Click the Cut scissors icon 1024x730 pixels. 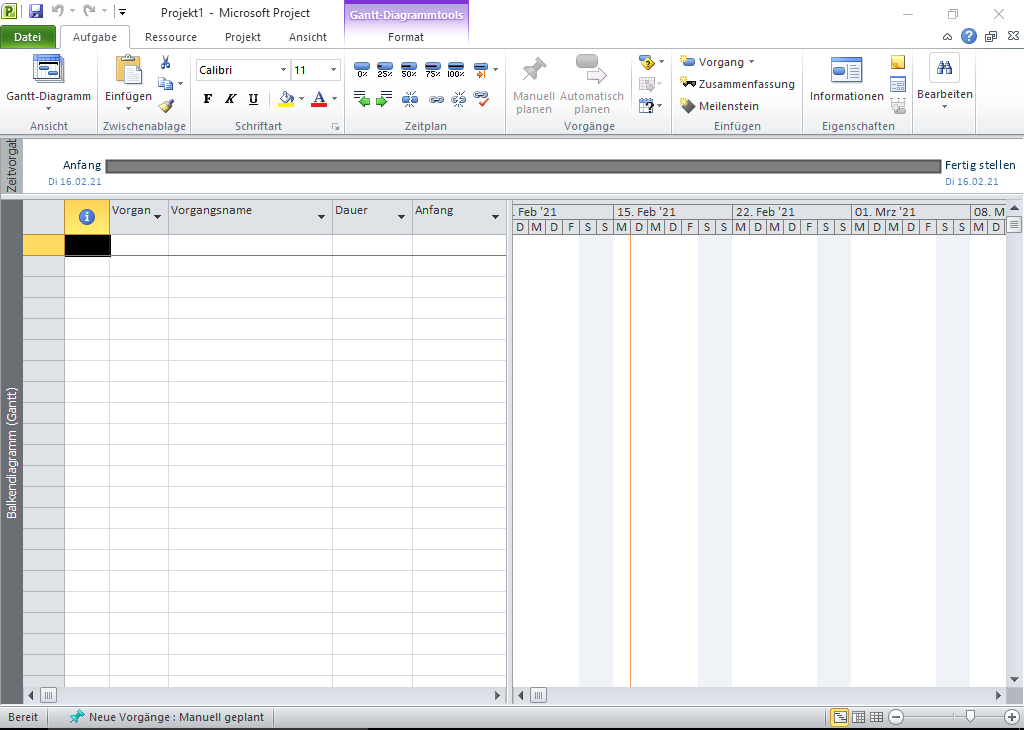[x=166, y=63]
